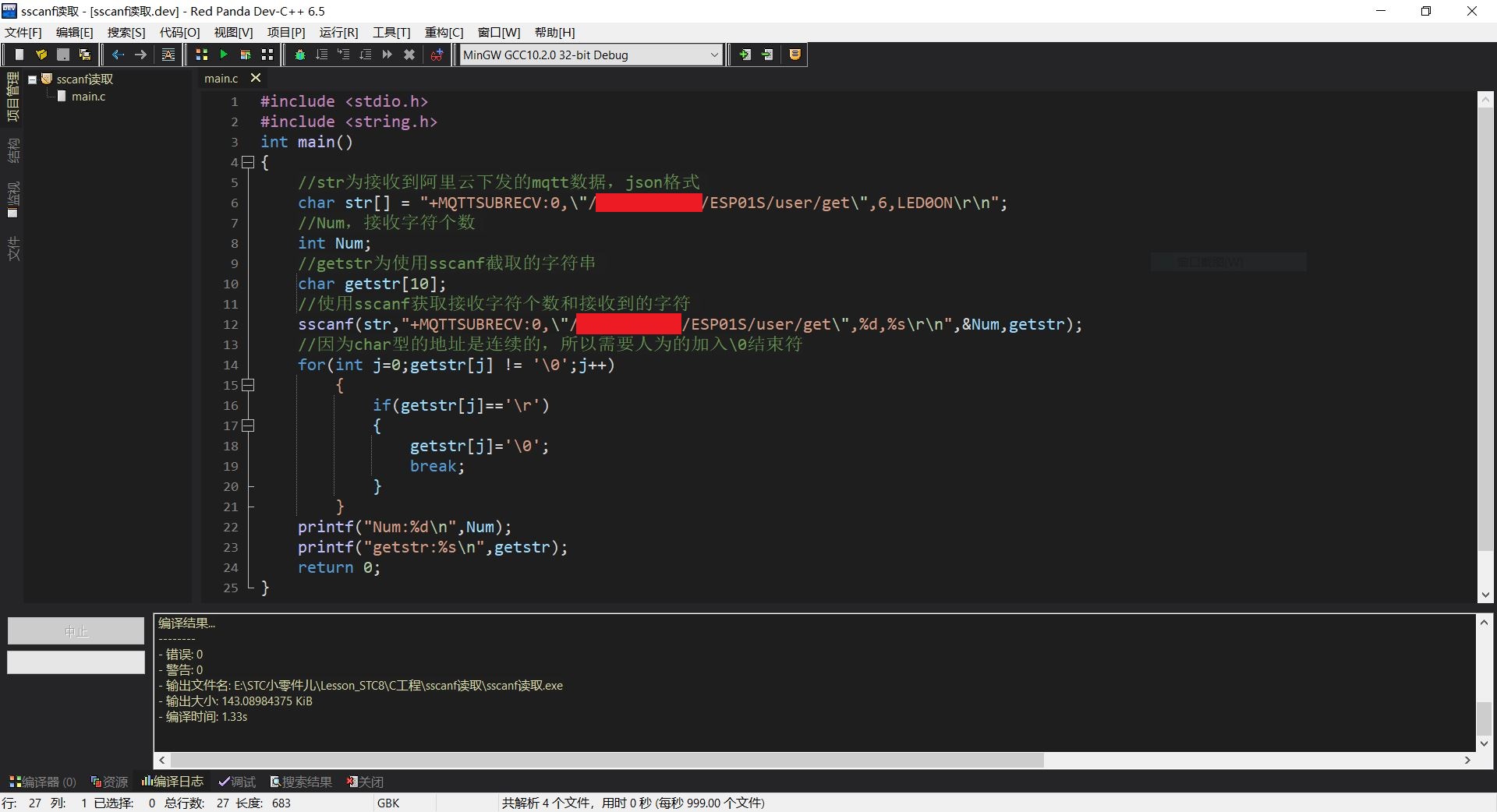1497x812 pixels.
Task: Switch to the 资源 bottom tab
Action: 109,782
